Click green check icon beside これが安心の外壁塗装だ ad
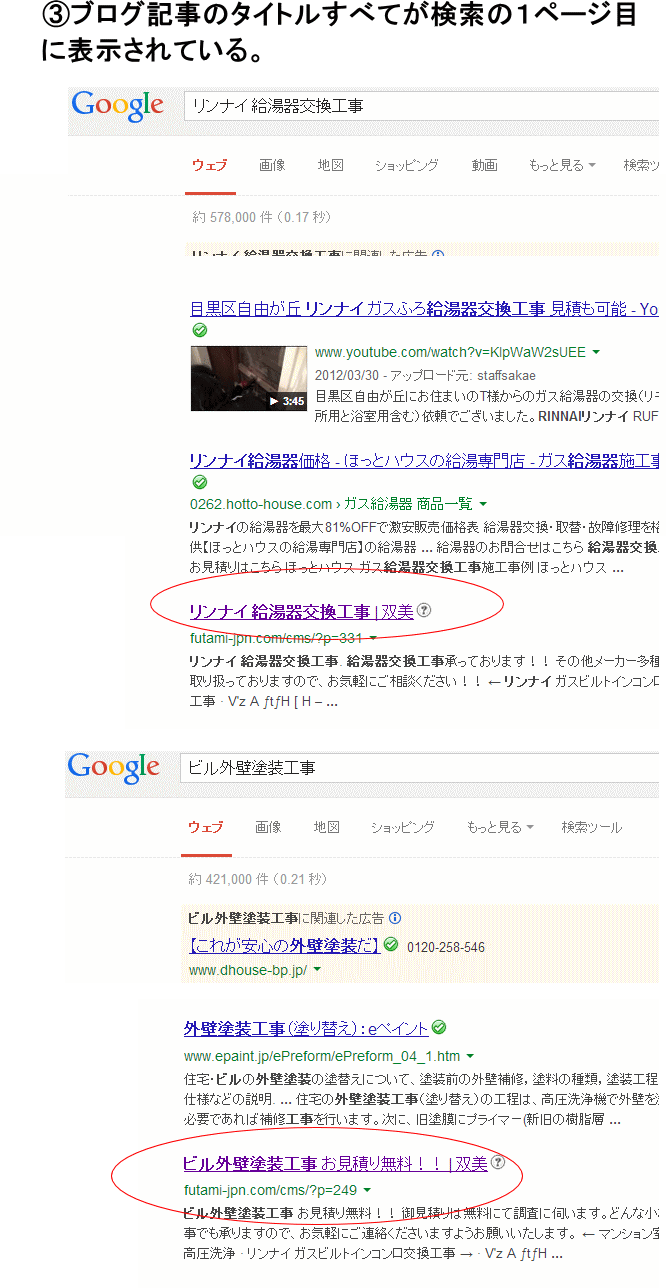This screenshot has height=1288, width=666. coord(391,944)
